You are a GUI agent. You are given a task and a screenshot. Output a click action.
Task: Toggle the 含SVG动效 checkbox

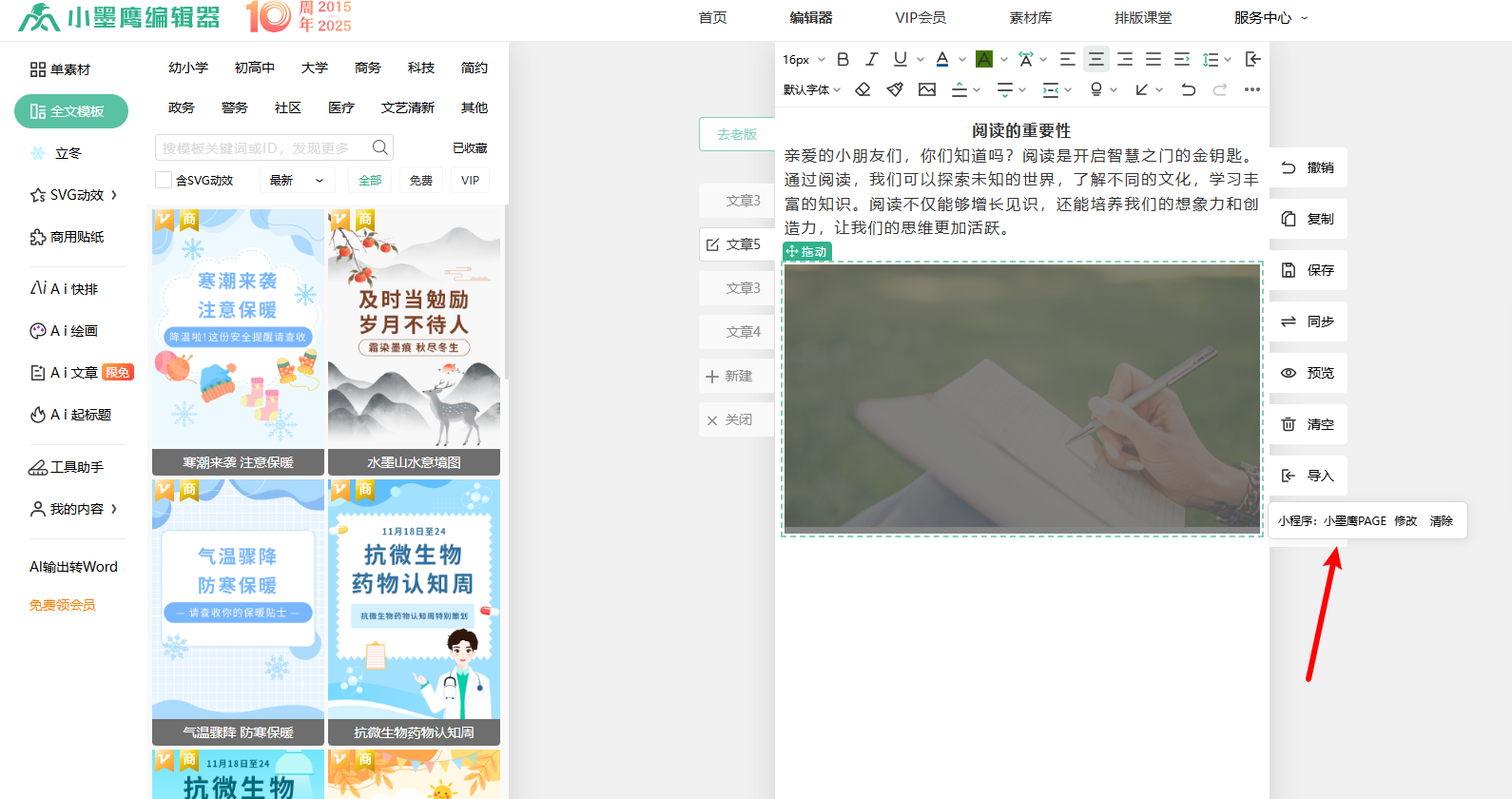click(x=164, y=180)
